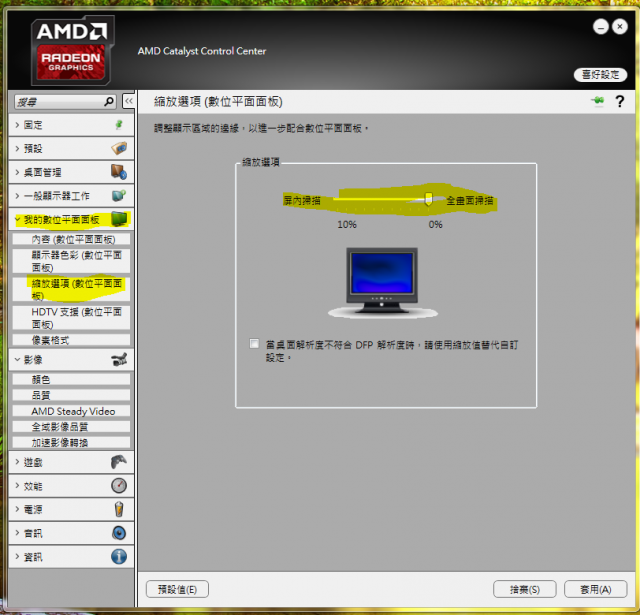Open HDTV 支援 (數位平面面板) page
This screenshot has width=640, height=615.
tap(71, 318)
